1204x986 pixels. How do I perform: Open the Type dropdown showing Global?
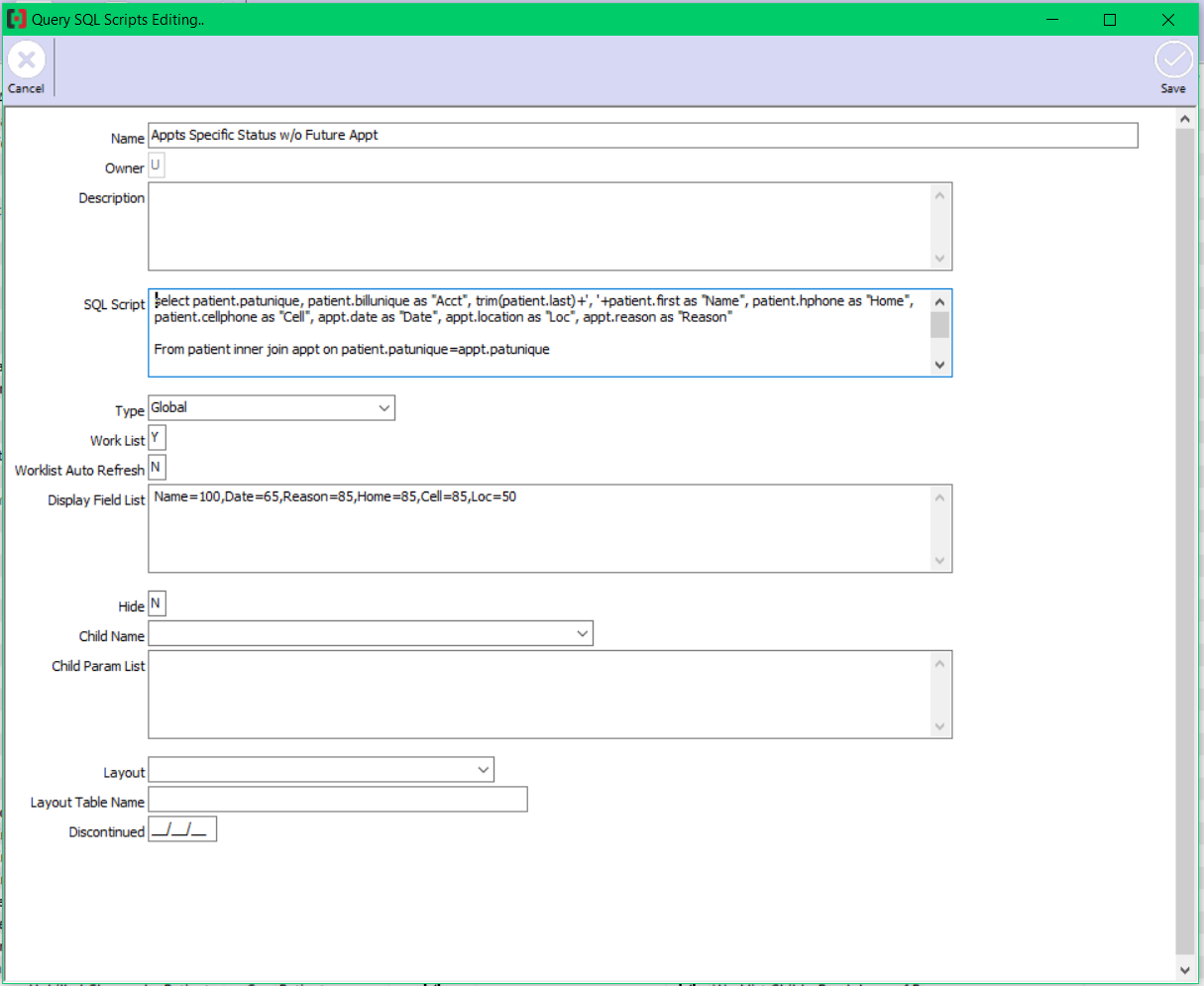pyautogui.click(x=383, y=408)
